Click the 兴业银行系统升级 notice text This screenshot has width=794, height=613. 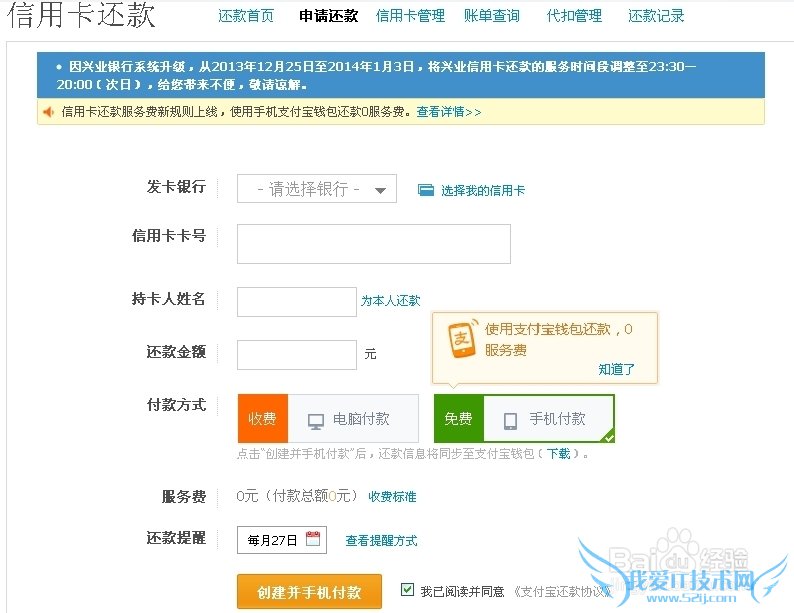pyautogui.click(x=375, y=75)
